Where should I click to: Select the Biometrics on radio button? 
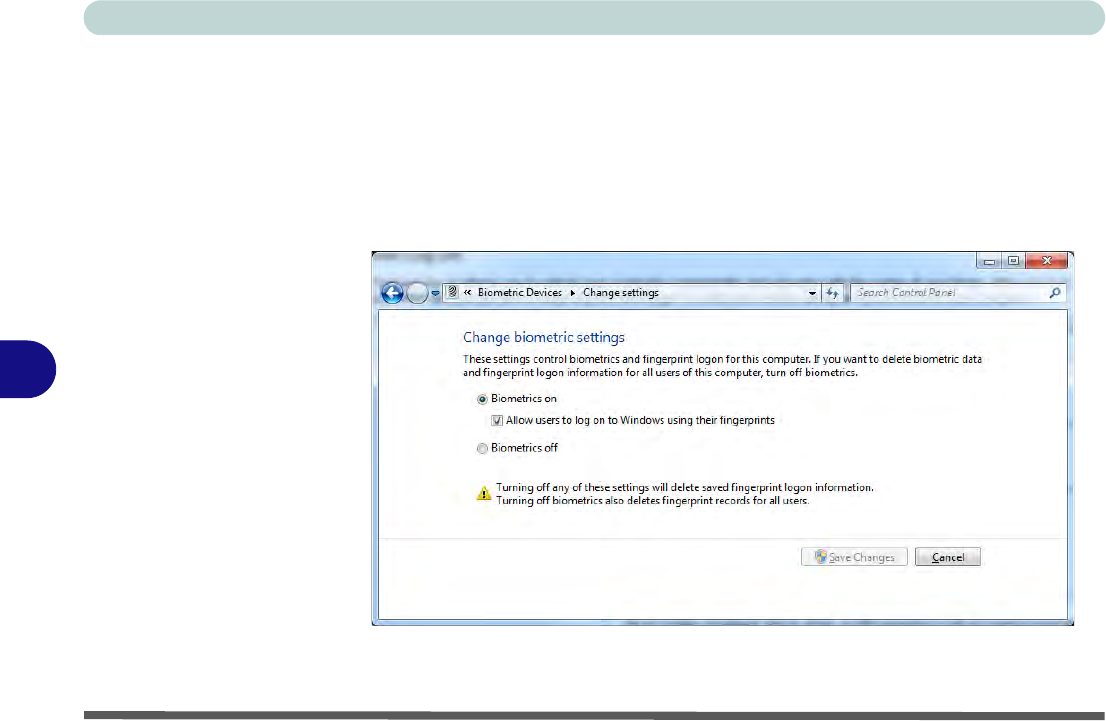pyautogui.click(x=483, y=399)
